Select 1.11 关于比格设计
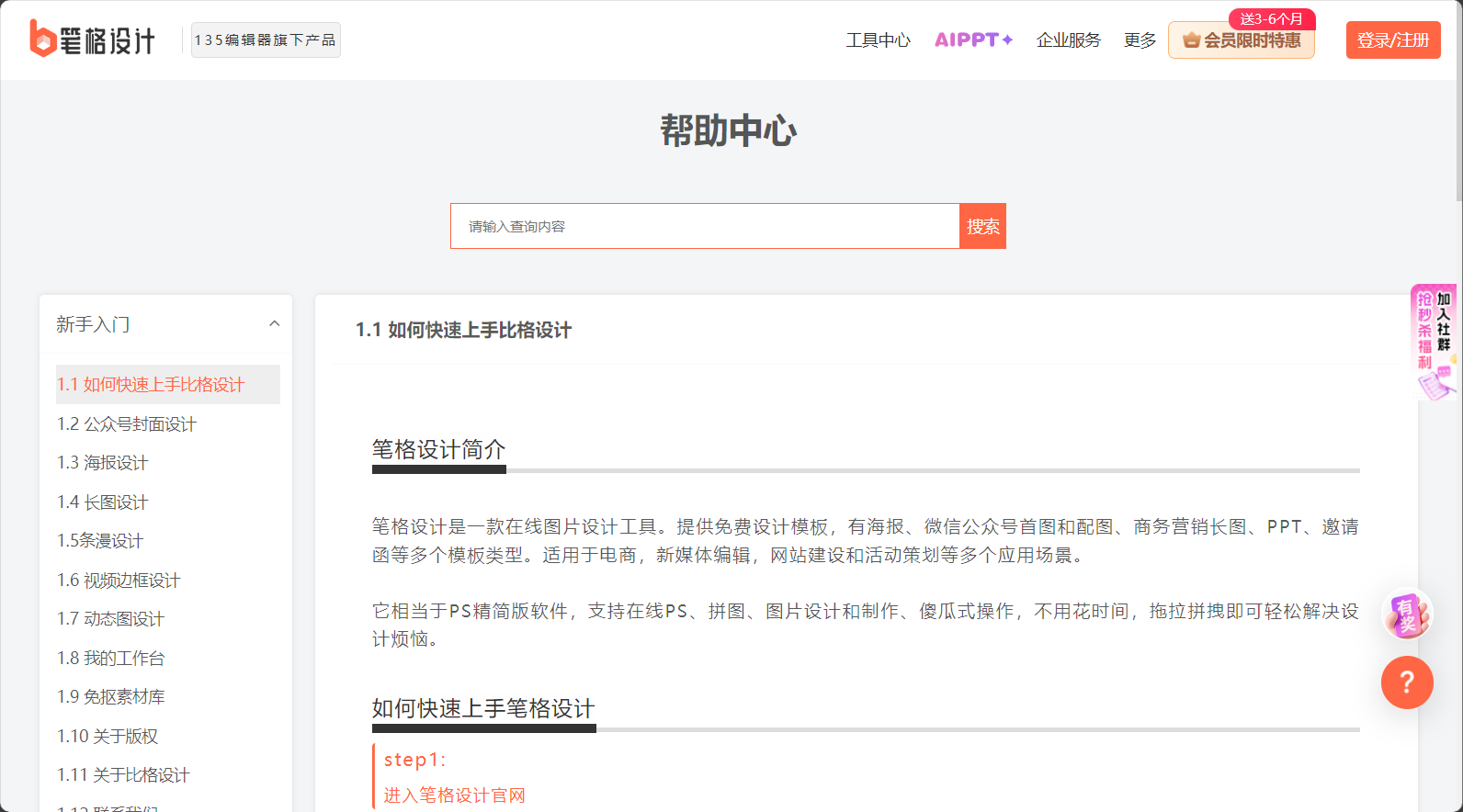Screen dimensions: 1463x812 tap(123, 775)
